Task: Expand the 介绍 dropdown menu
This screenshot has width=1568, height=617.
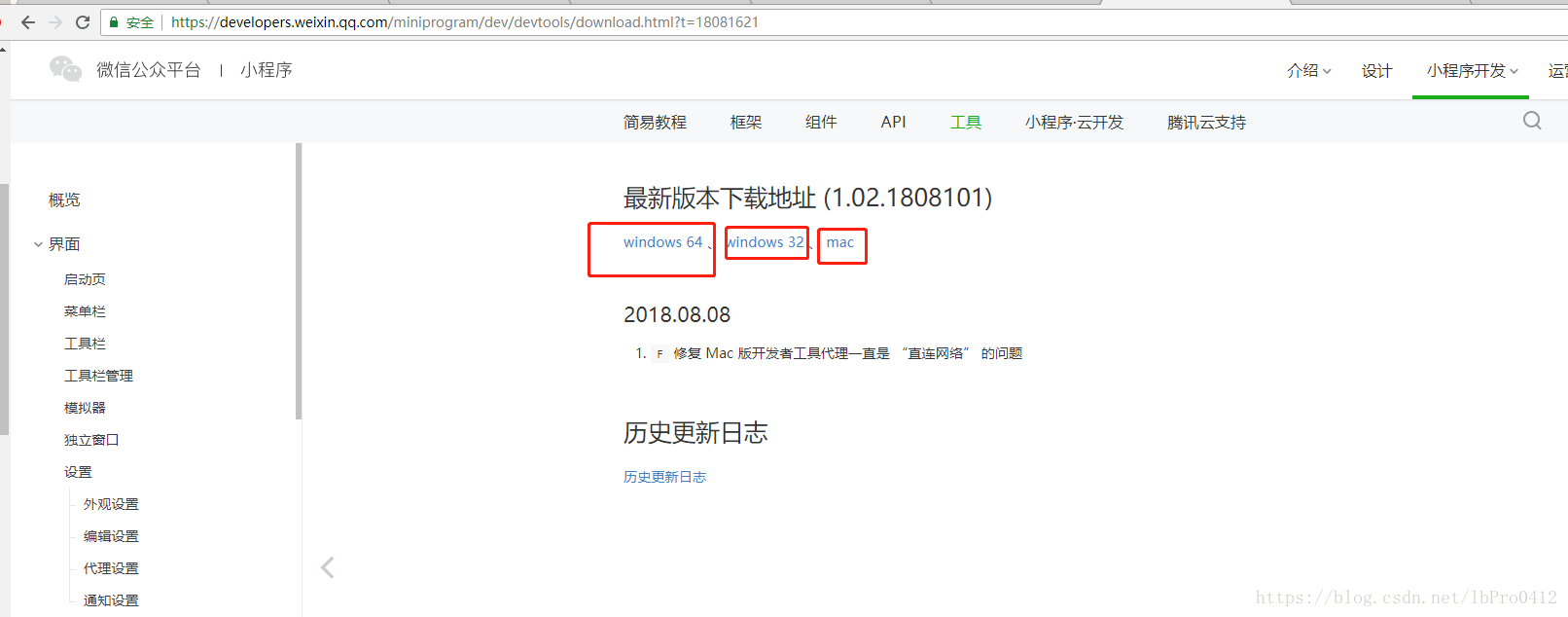Action: tap(1308, 71)
